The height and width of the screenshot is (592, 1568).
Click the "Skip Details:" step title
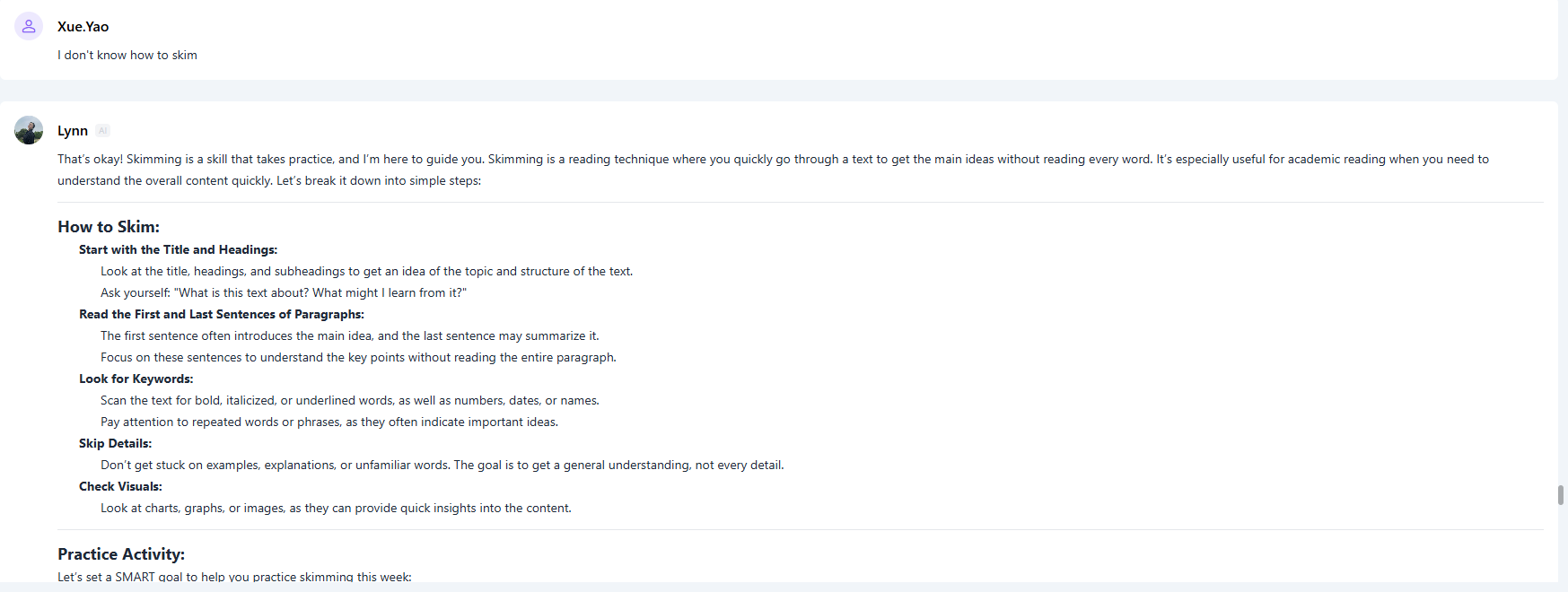115,444
